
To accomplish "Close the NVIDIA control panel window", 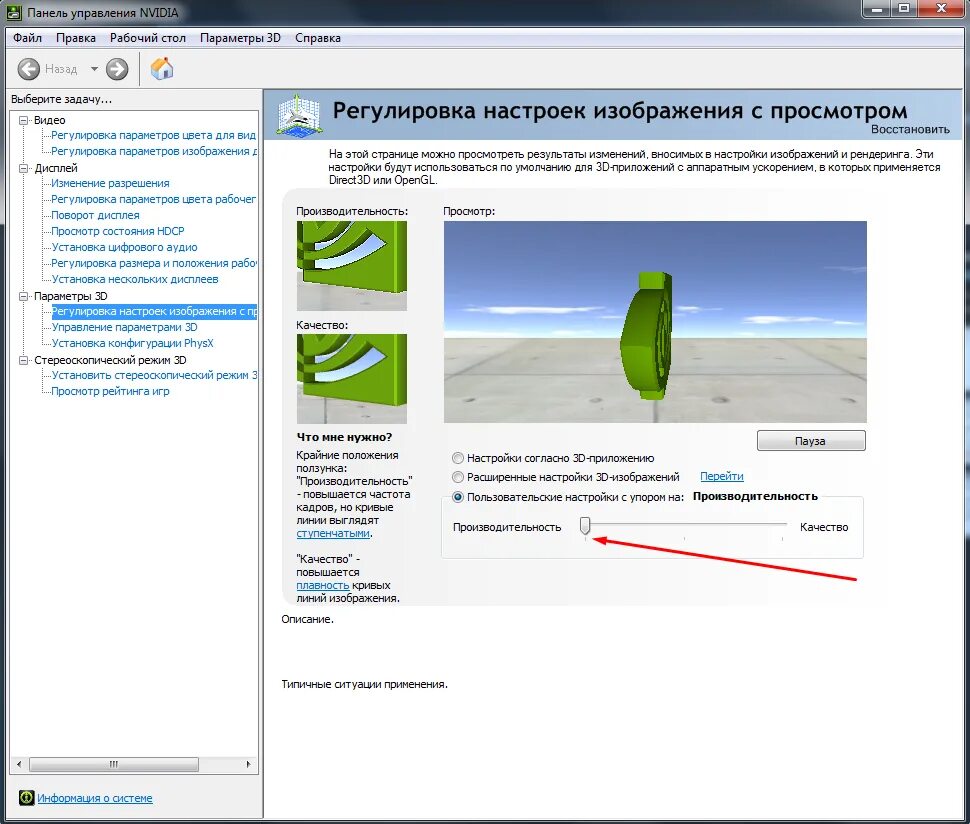I will 941,9.
